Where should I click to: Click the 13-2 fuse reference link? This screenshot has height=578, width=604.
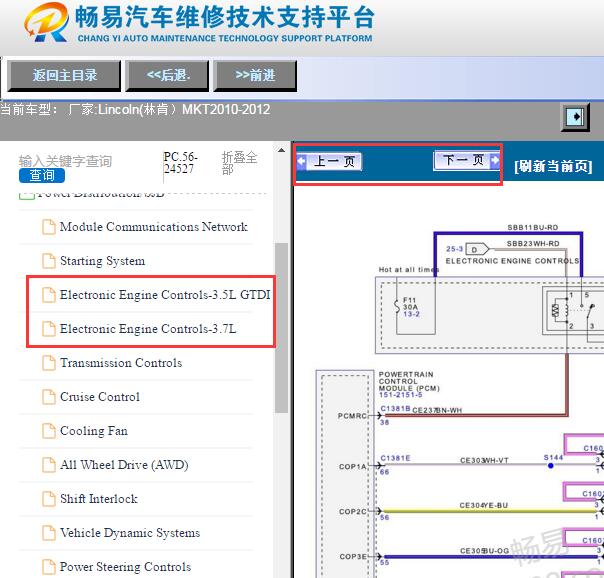[411, 314]
